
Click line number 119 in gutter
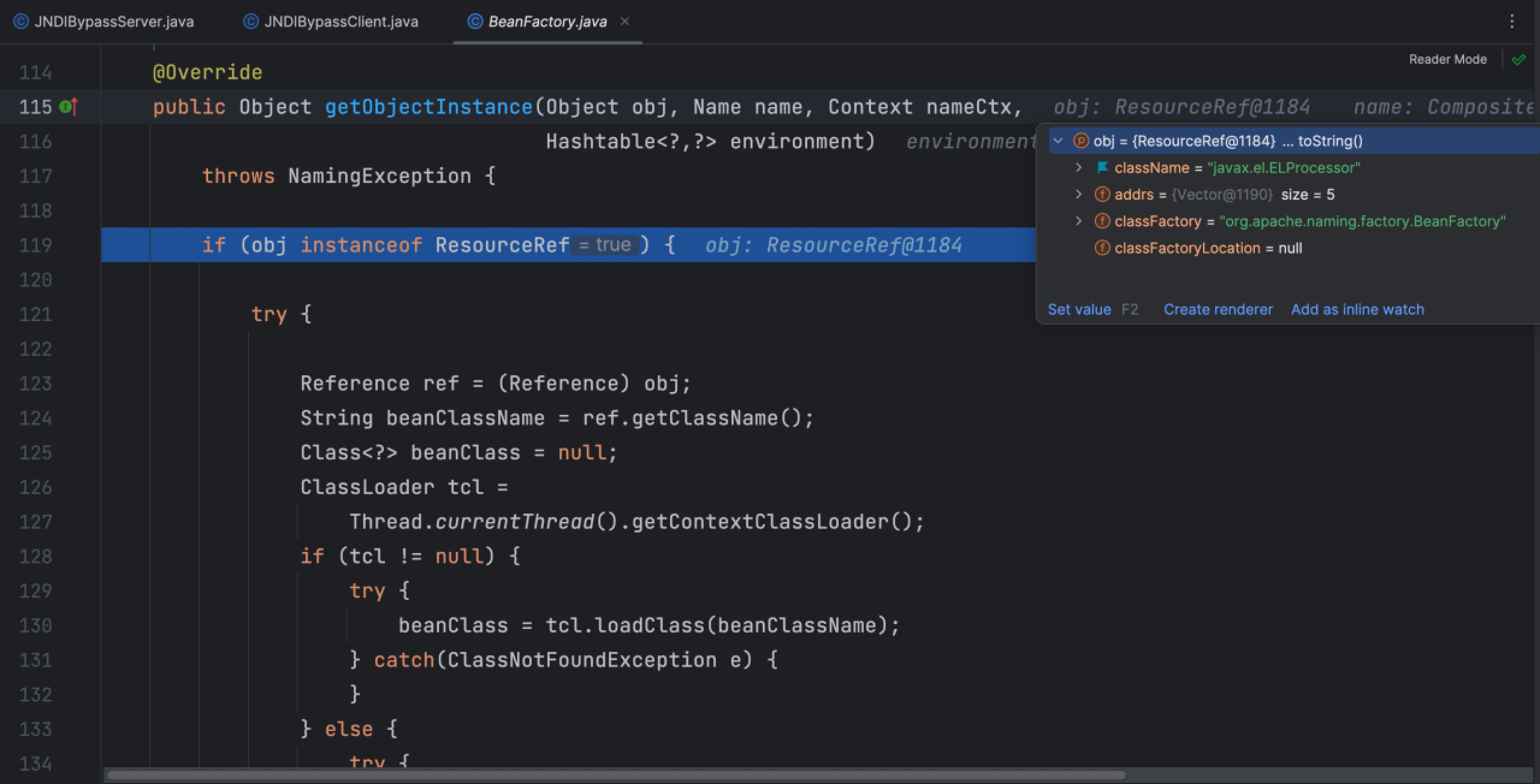pyautogui.click(x=35, y=245)
